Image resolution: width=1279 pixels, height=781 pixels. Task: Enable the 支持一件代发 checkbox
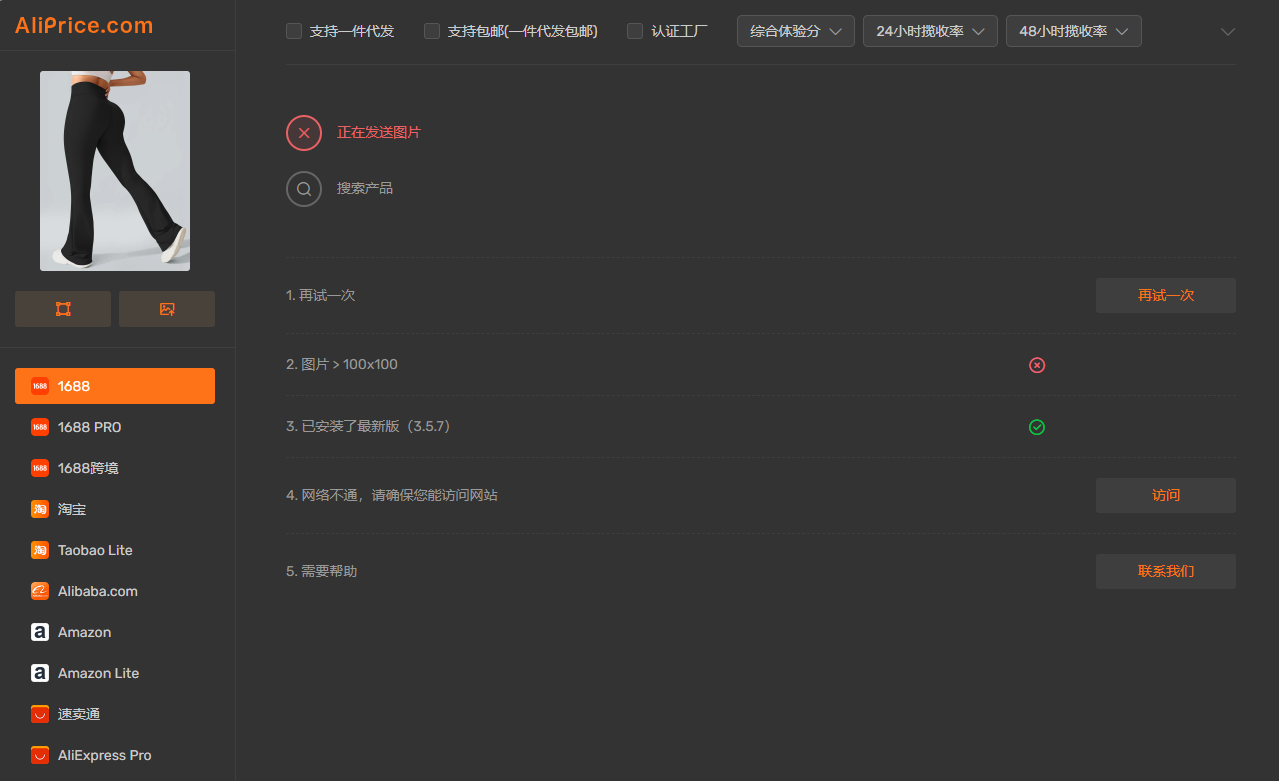(x=294, y=31)
